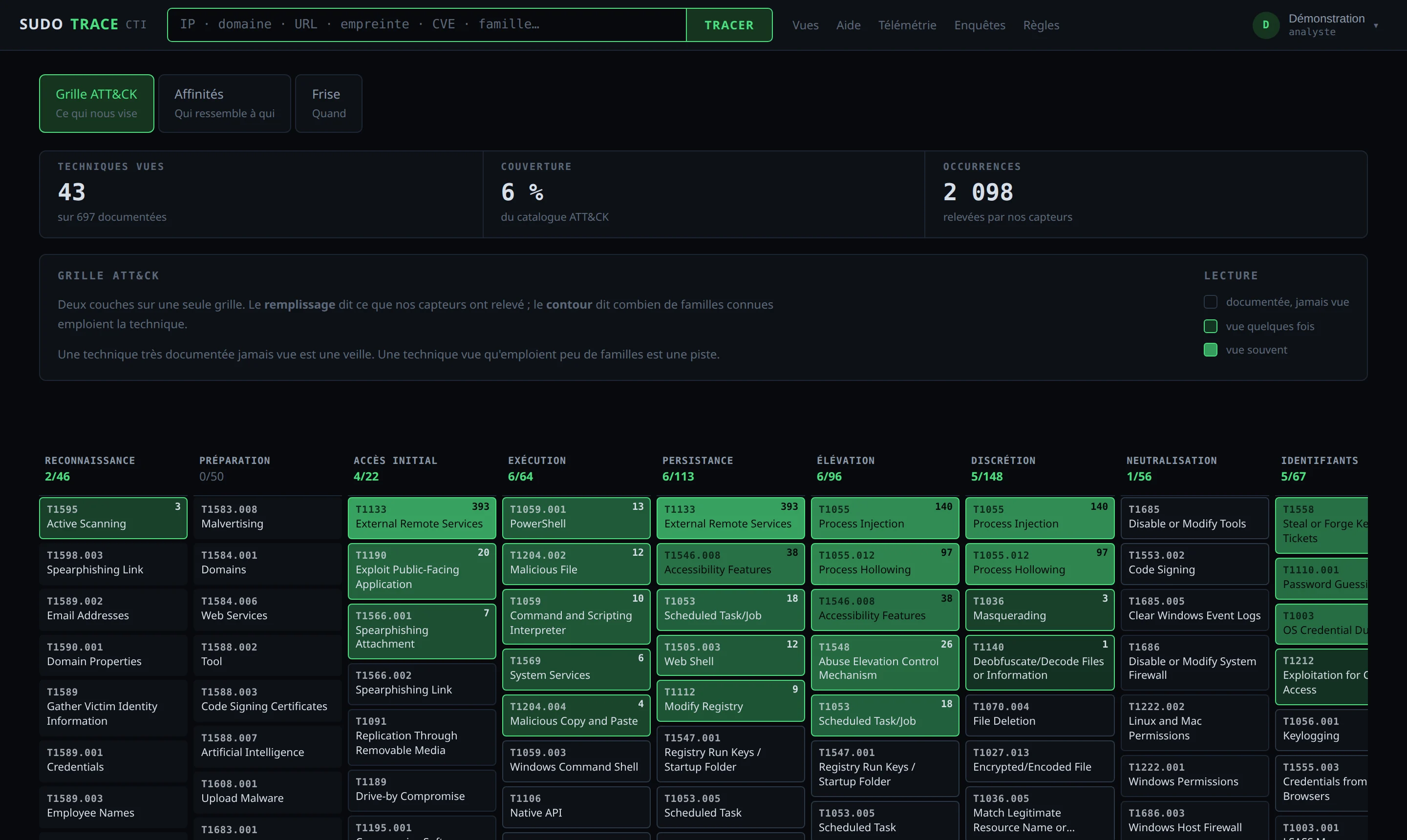Click the SUDO TRACE logo

[83, 24]
